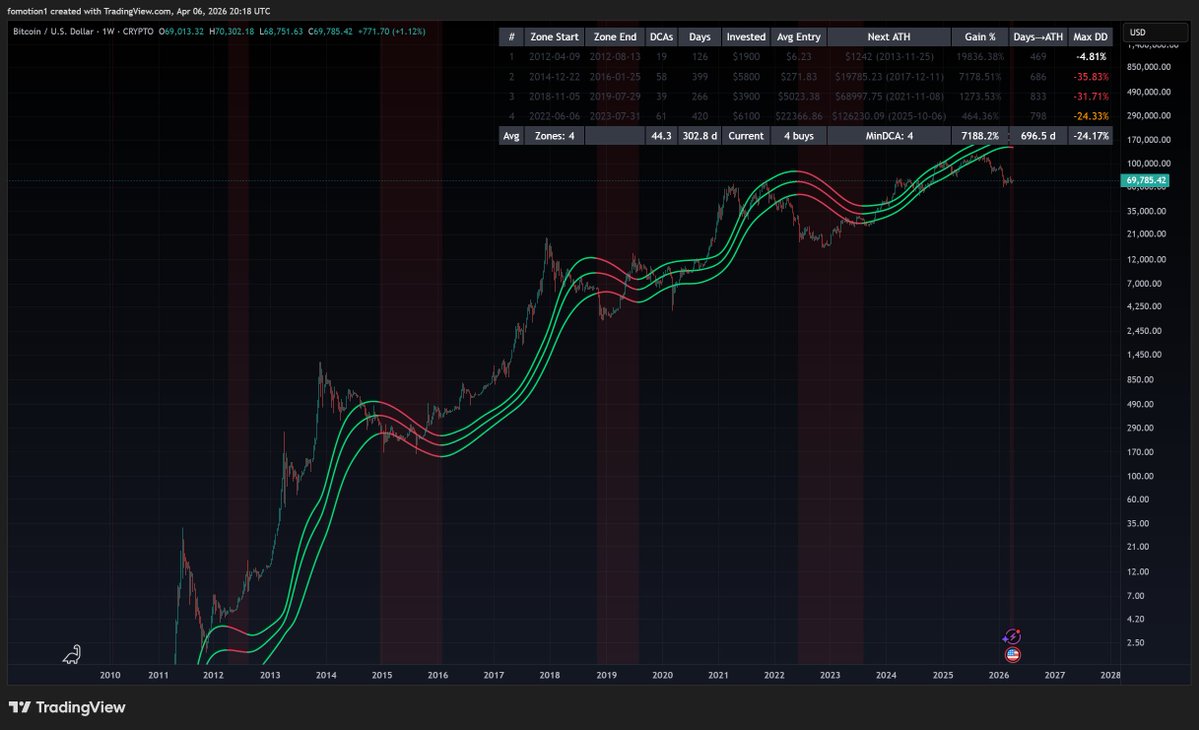
Task: Click the TradingView logo at the bottom
Action: [x=67, y=707]
